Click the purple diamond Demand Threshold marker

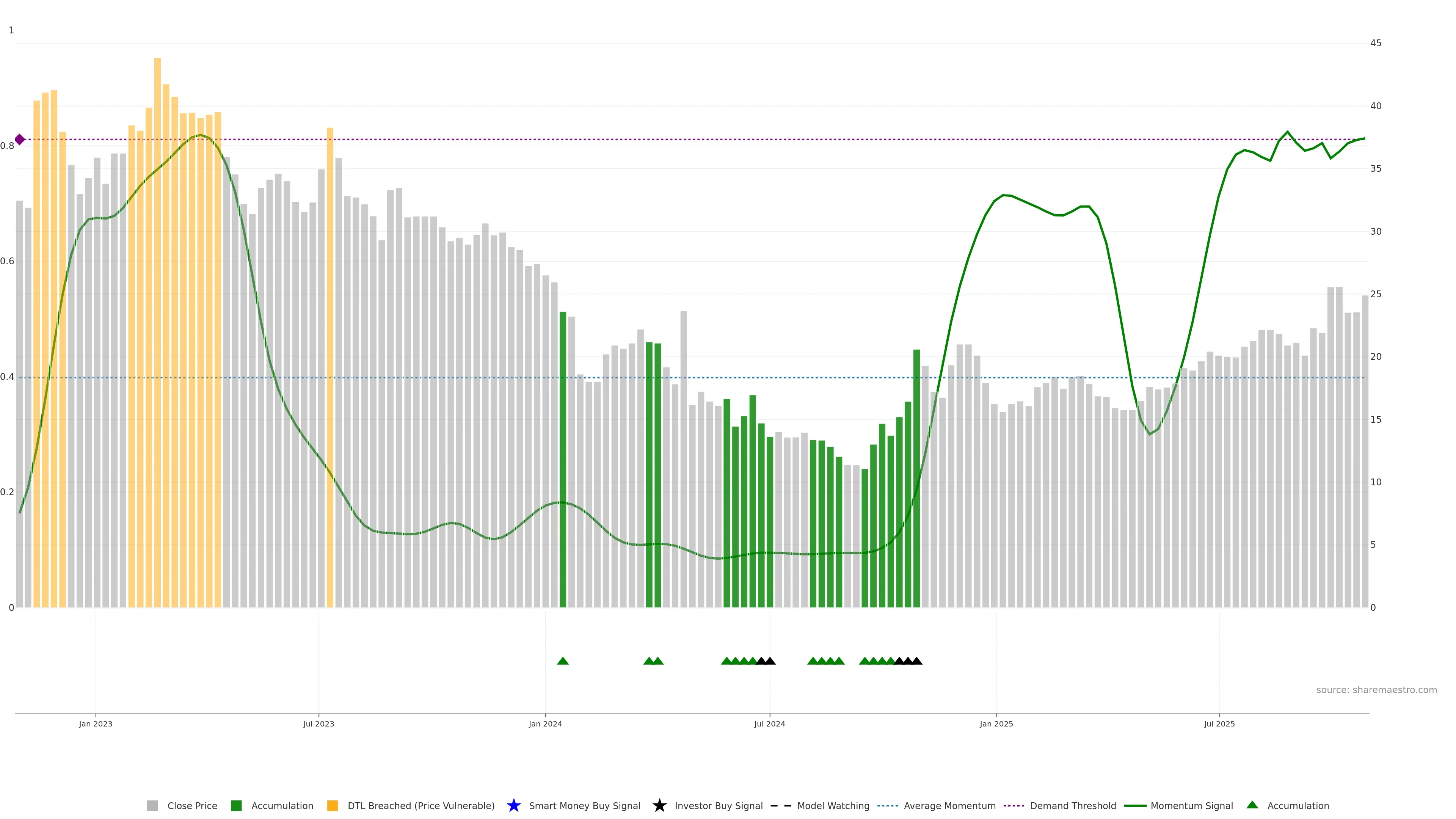pyautogui.click(x=20, y=140)
